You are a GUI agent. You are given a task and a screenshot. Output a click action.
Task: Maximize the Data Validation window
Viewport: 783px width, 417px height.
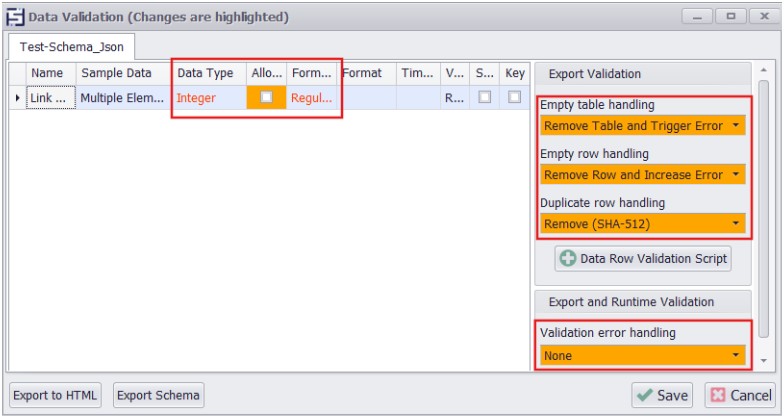pos(729,16)
